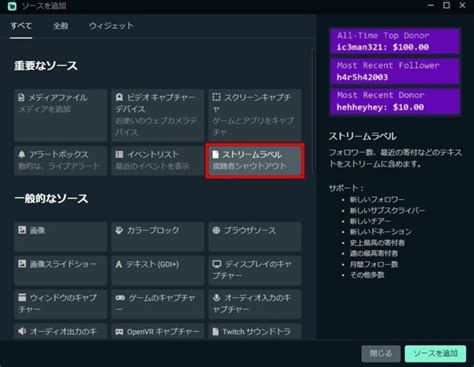
Task: Click the OpenVR キャプチャー headset icon
Action: tap(119, 332)
